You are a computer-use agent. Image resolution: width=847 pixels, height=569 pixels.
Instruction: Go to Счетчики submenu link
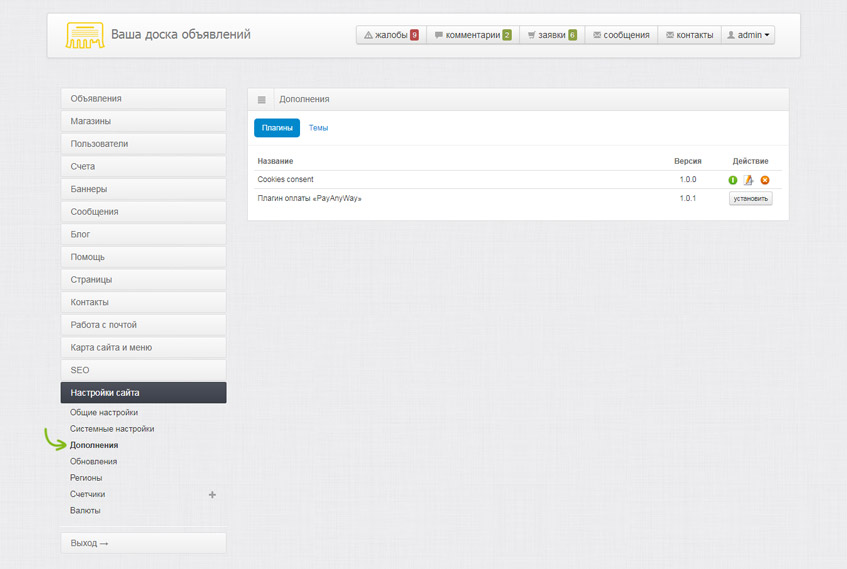pos(88,494)
